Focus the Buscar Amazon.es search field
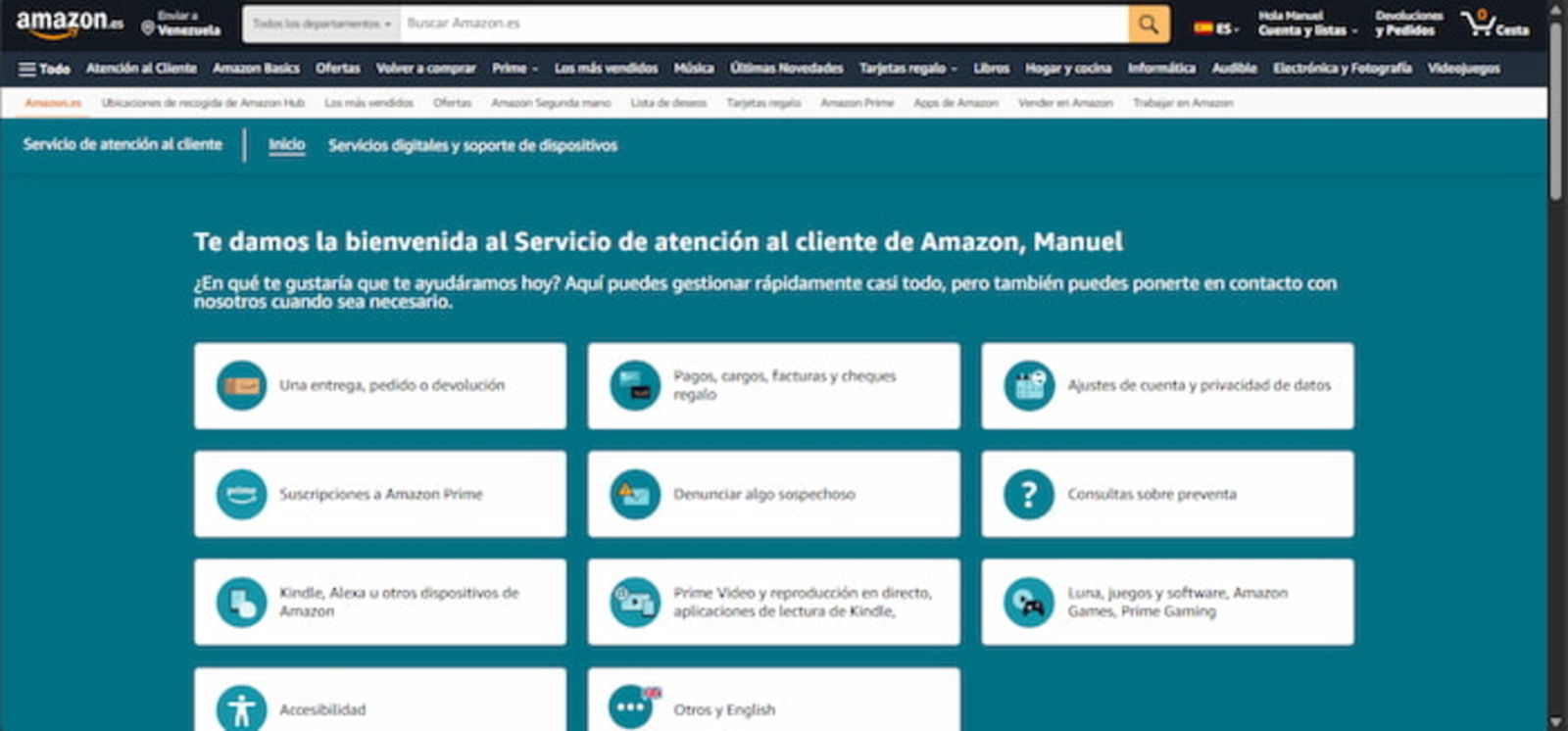The width and height of the screenshot is (1568, 731). (x=764, y=24)
